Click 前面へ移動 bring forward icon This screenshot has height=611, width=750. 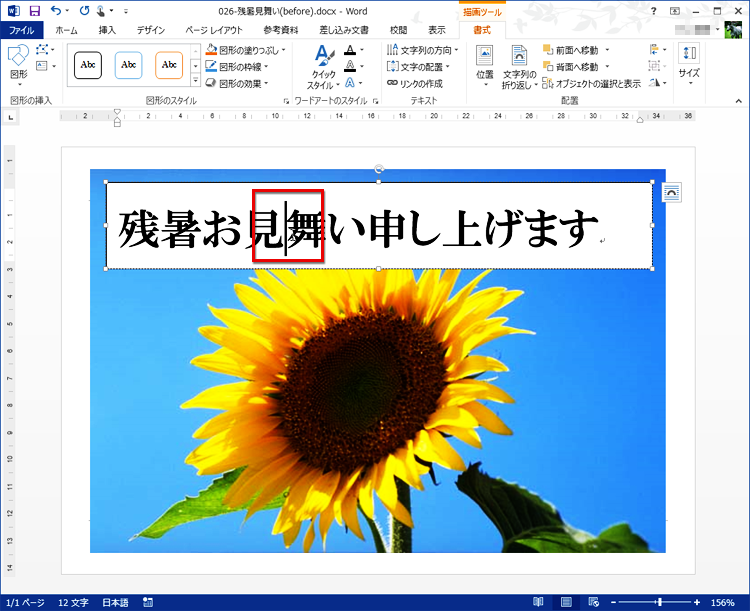548,49
